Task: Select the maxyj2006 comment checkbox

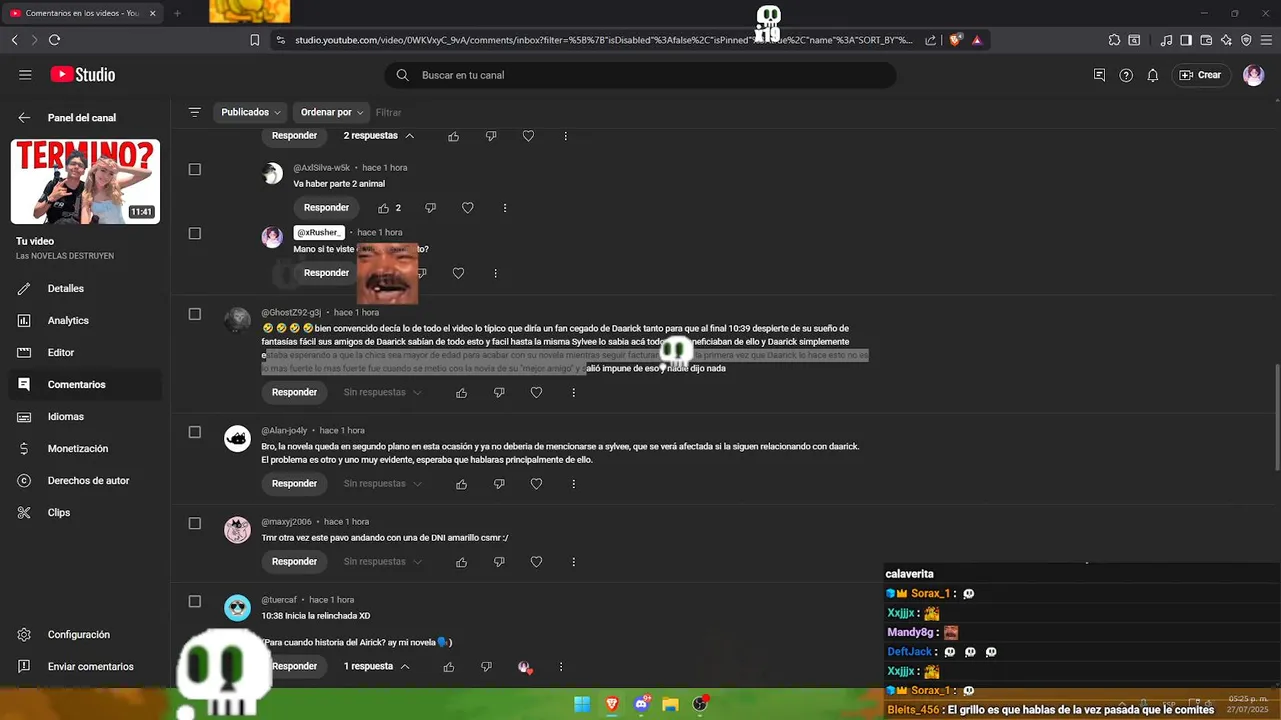Action: click(195, 523)
